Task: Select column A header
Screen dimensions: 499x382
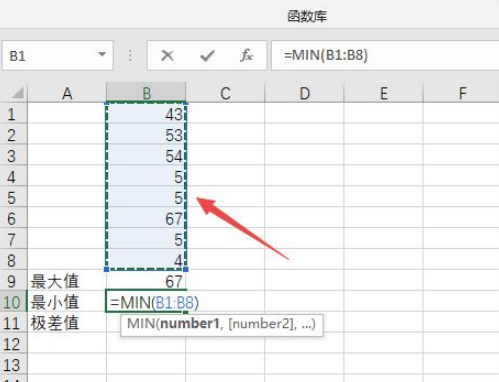Action: click(x=67, y=93)
